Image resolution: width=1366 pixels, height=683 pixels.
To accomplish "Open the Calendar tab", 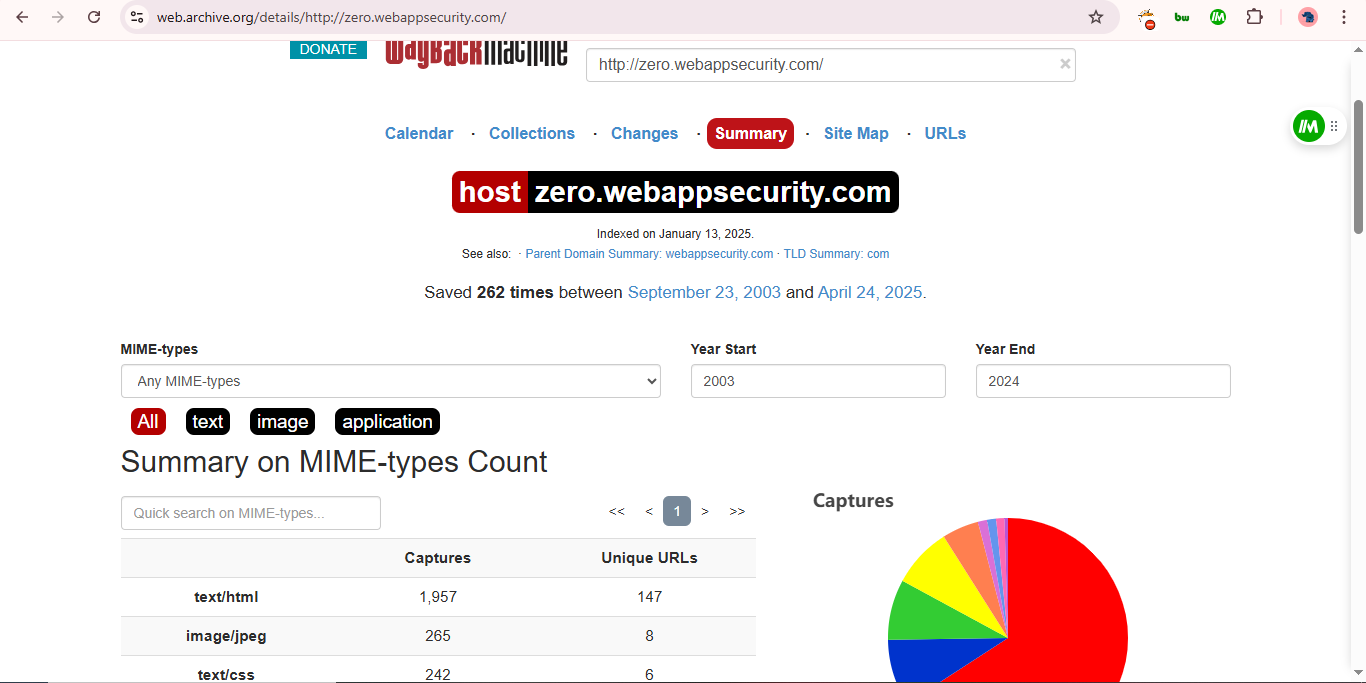I will [419, 133].
